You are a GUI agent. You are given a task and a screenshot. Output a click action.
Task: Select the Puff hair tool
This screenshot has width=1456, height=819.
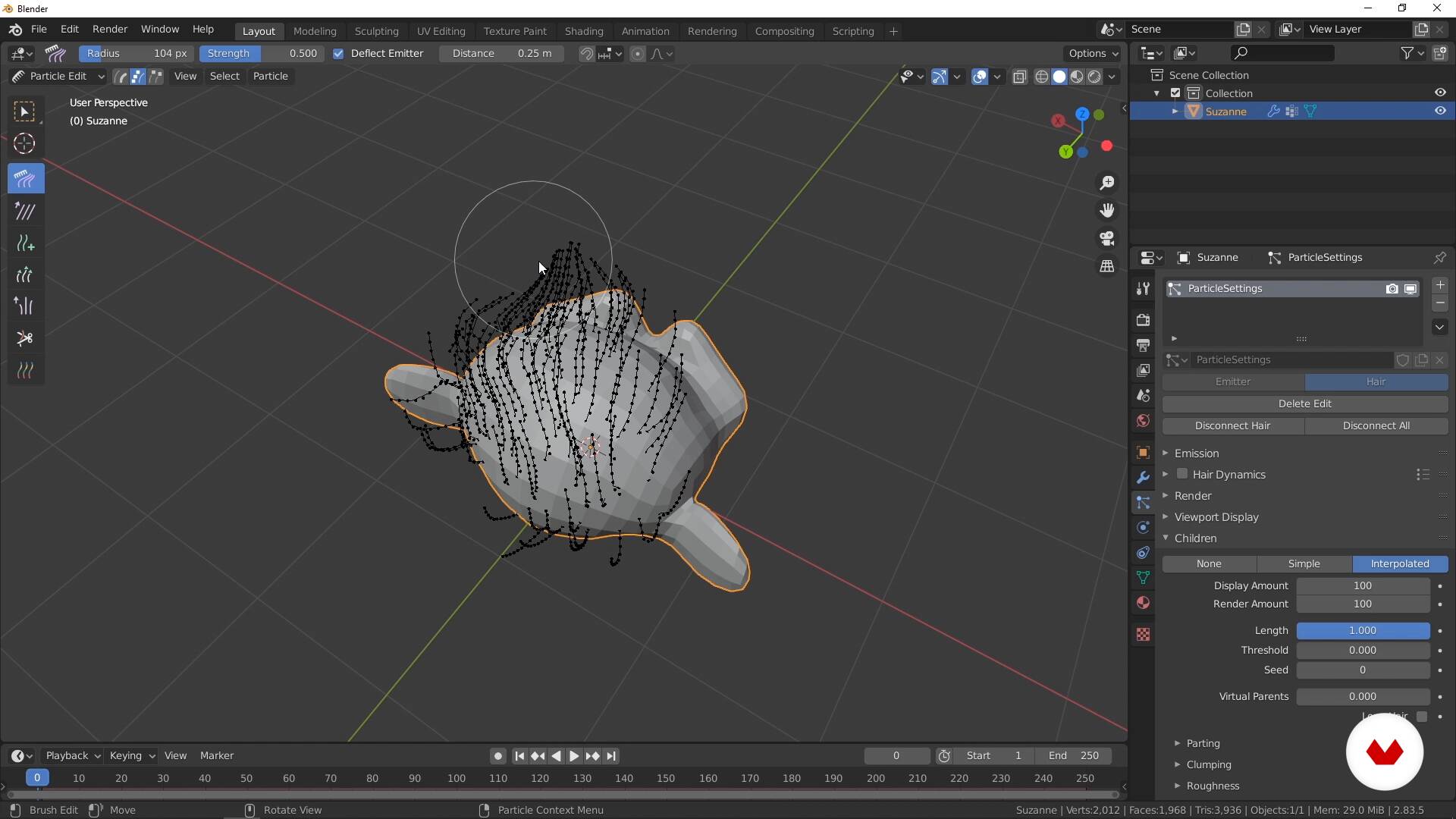[x=26, y=306]
